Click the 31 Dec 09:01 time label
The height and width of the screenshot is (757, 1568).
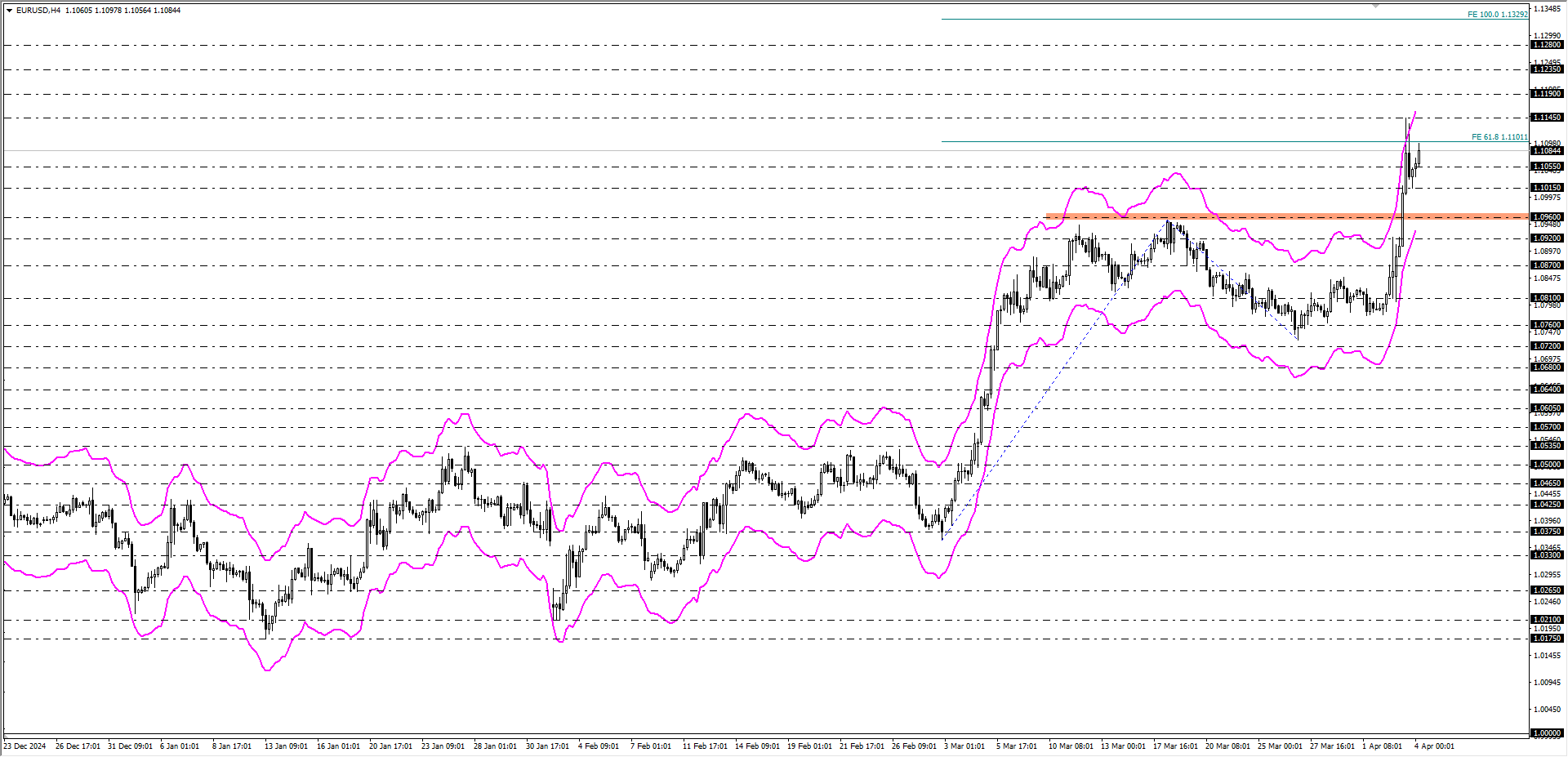[x=131, y=746]
